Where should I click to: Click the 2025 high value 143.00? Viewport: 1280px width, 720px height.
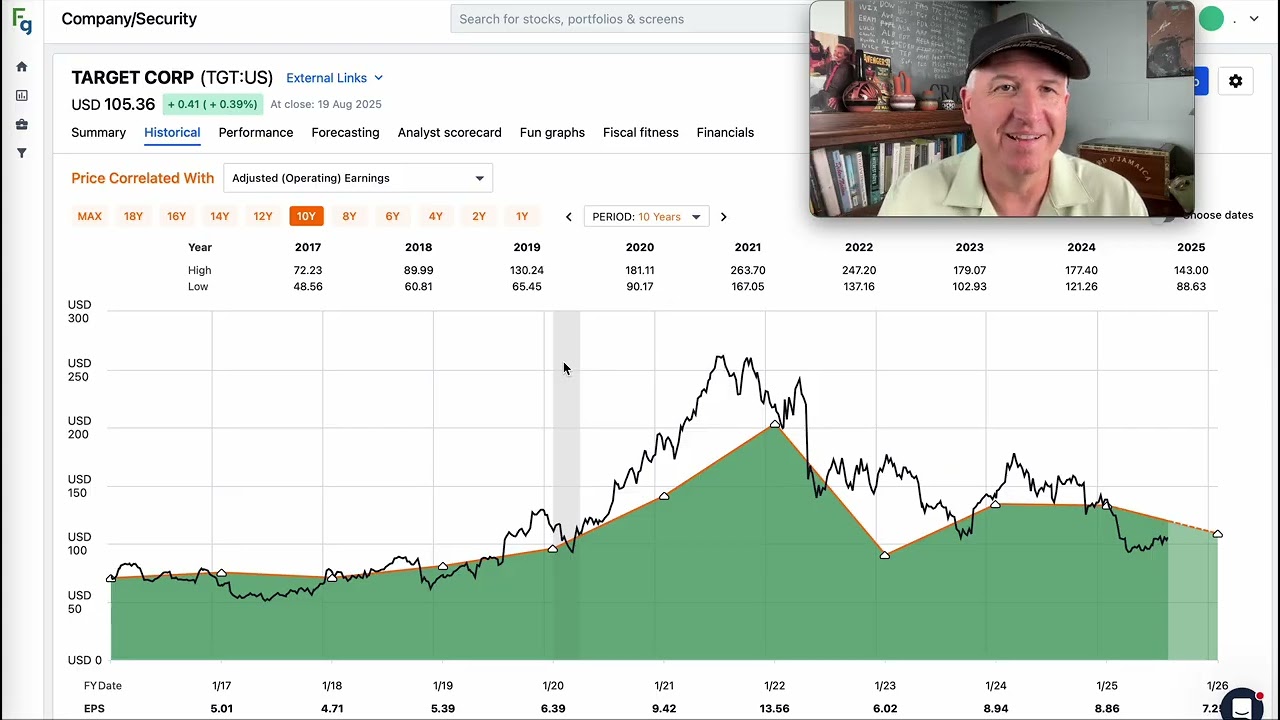(1191, 270)
